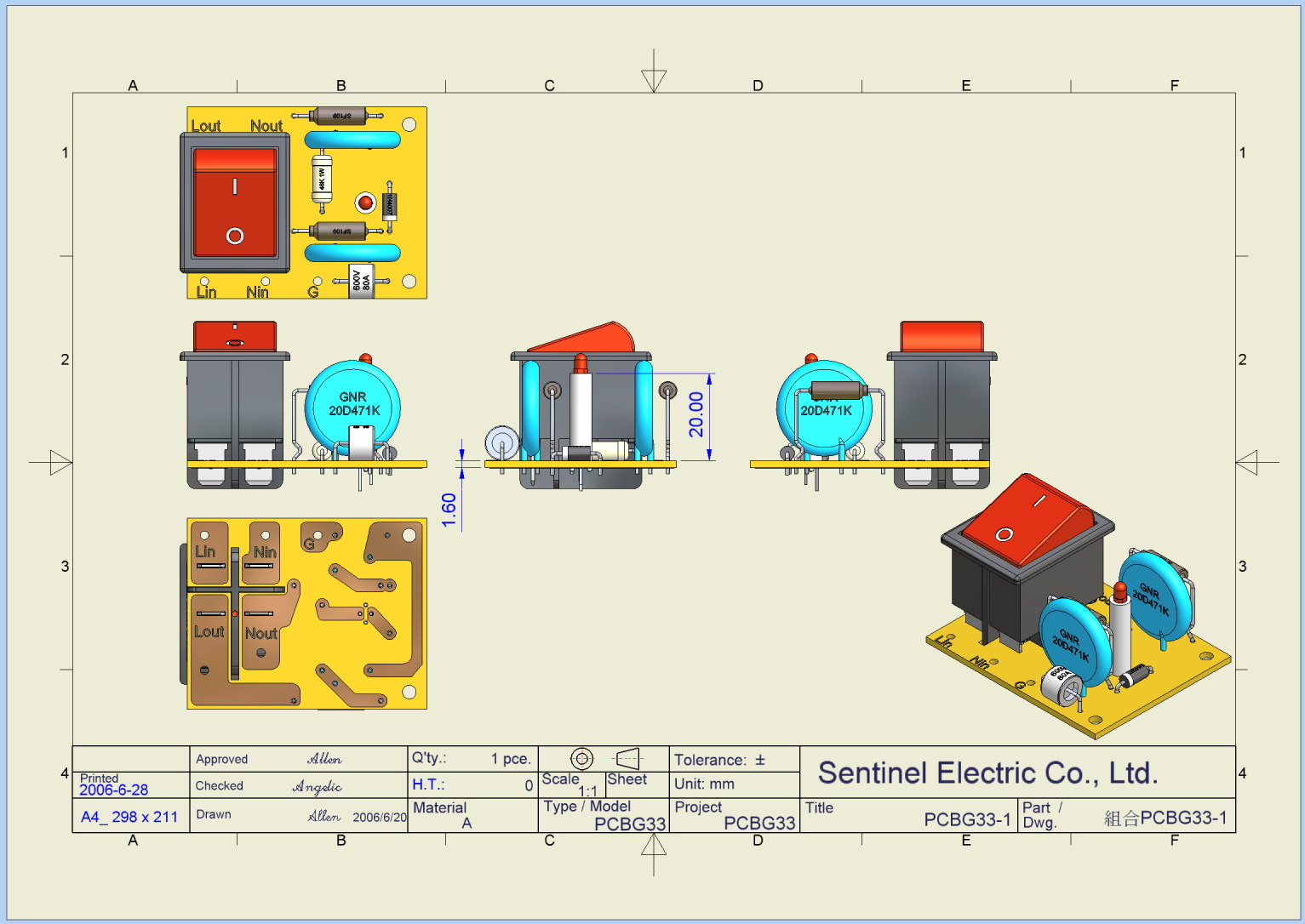The width and height of the screenshot is (1305, 924).
Task: Select the 20.00 height dimension
Action: coord(697,414)
